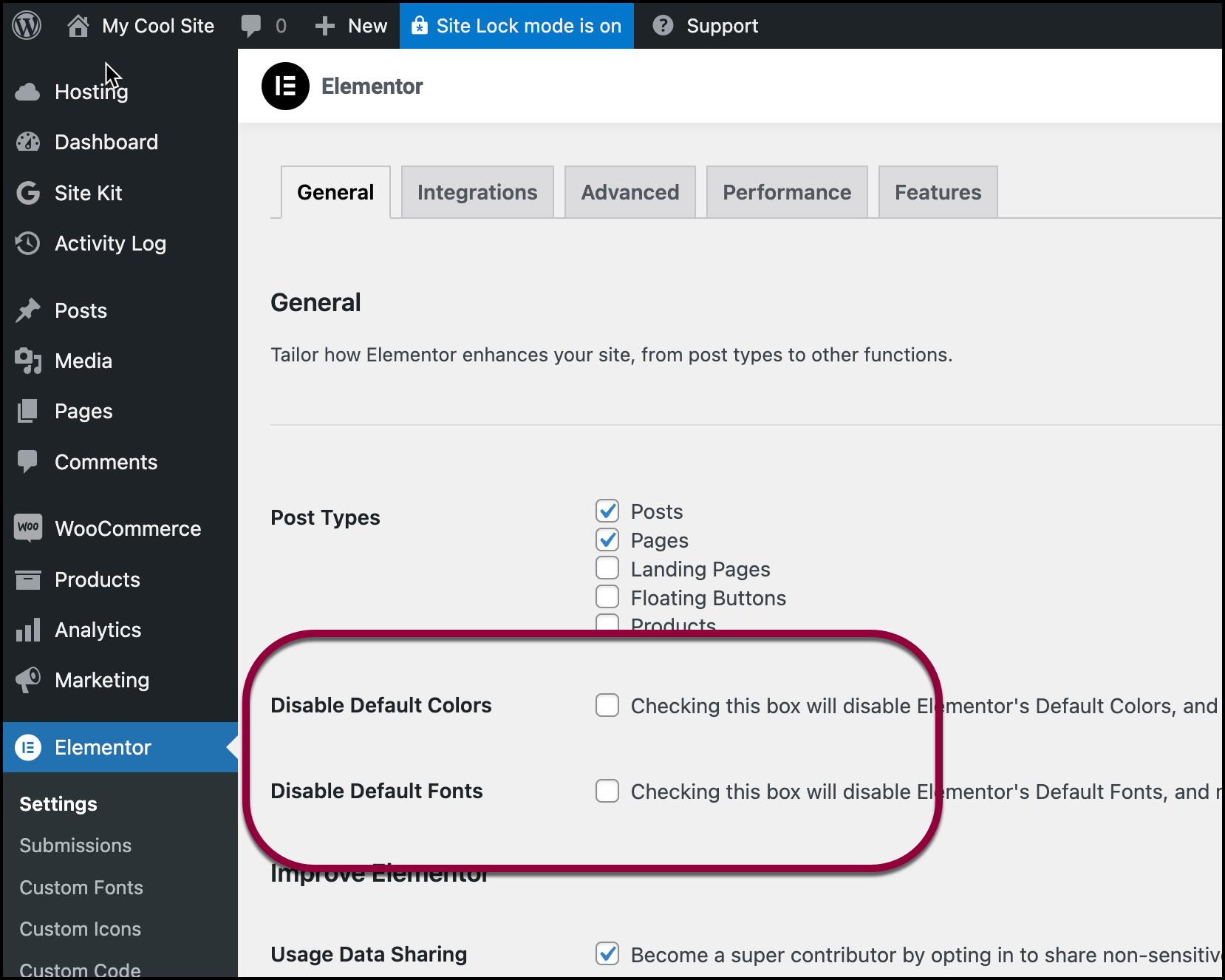
Task: Click the WooCommerce Woo icon
Action: (x=28, y=528)
